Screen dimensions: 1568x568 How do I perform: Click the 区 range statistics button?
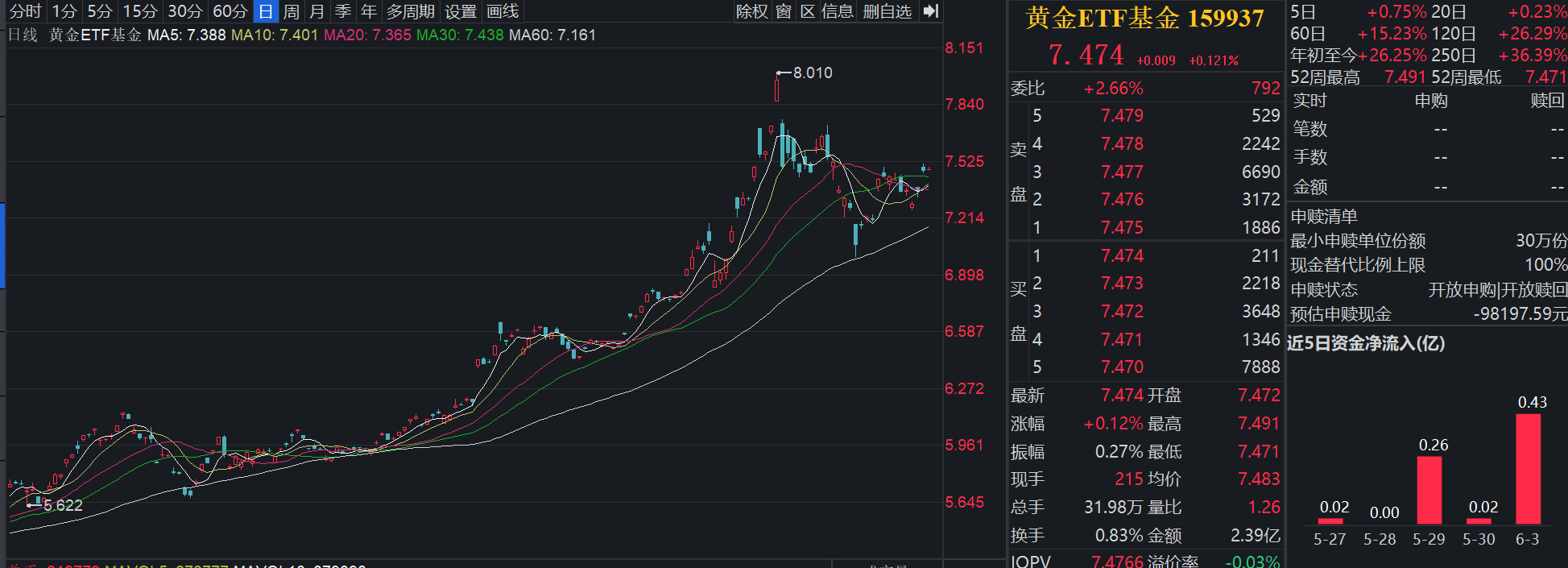808,11
